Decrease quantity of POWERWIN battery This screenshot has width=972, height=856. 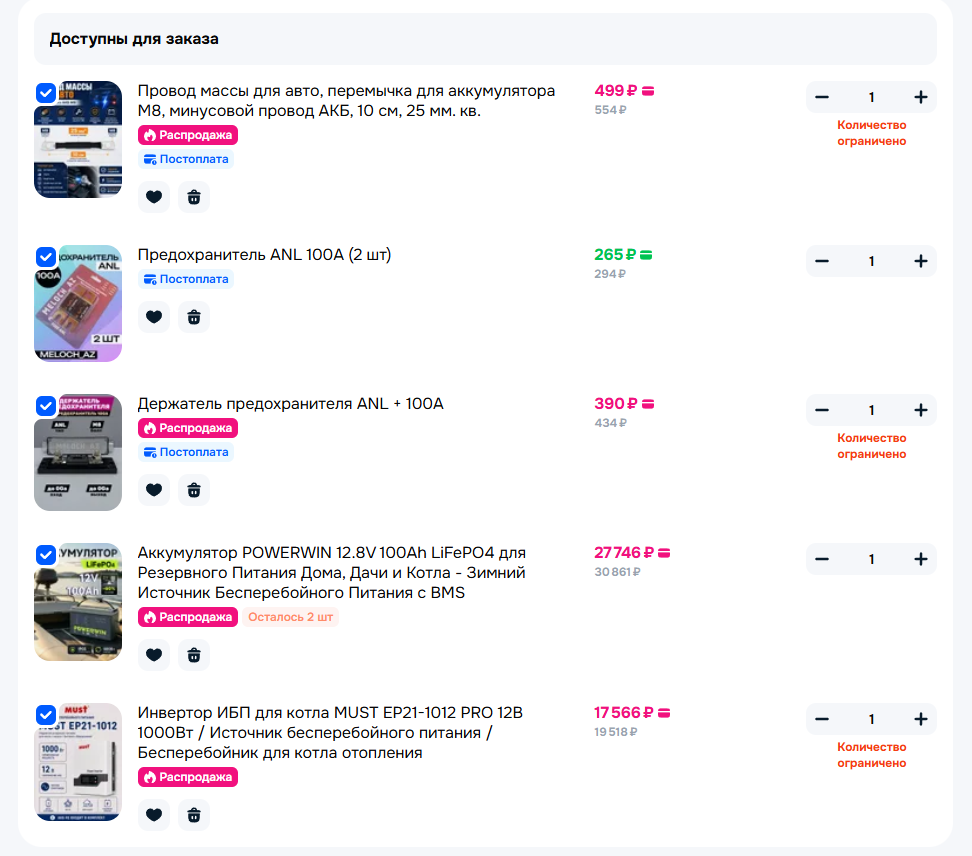pyautogui.click(x=822, y=560)
